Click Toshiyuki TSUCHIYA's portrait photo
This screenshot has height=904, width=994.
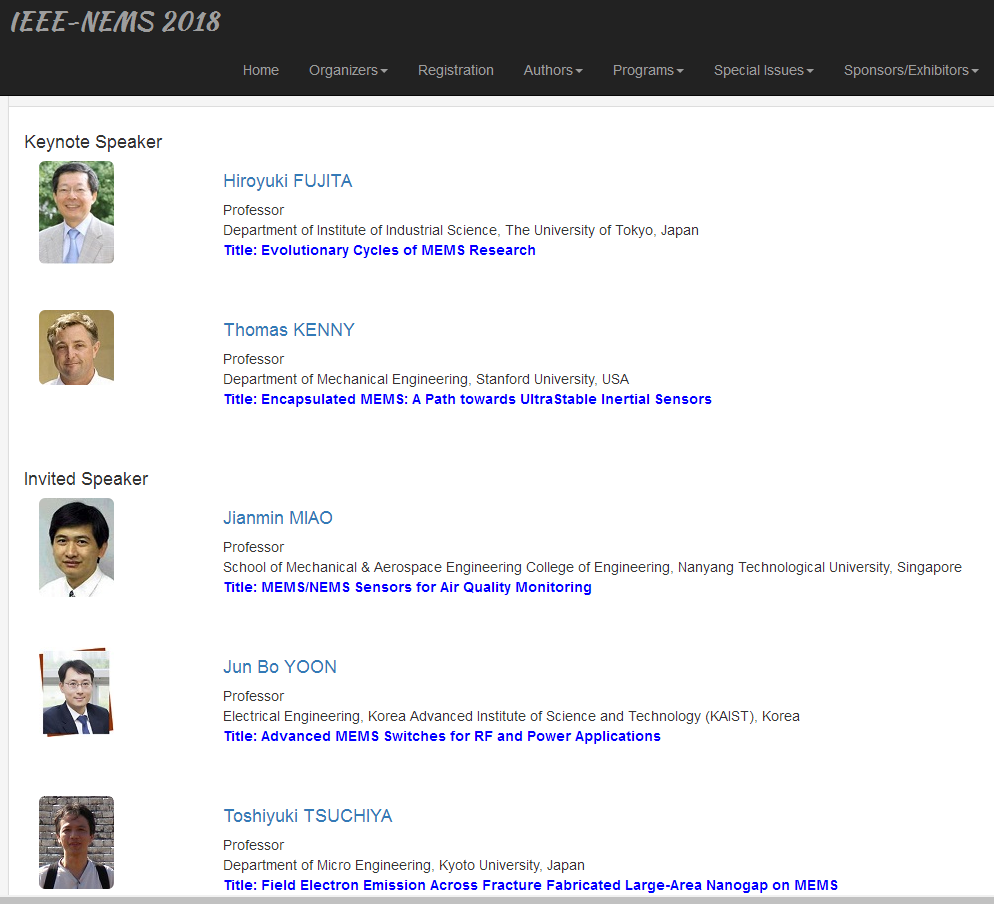tap(77, 843)
